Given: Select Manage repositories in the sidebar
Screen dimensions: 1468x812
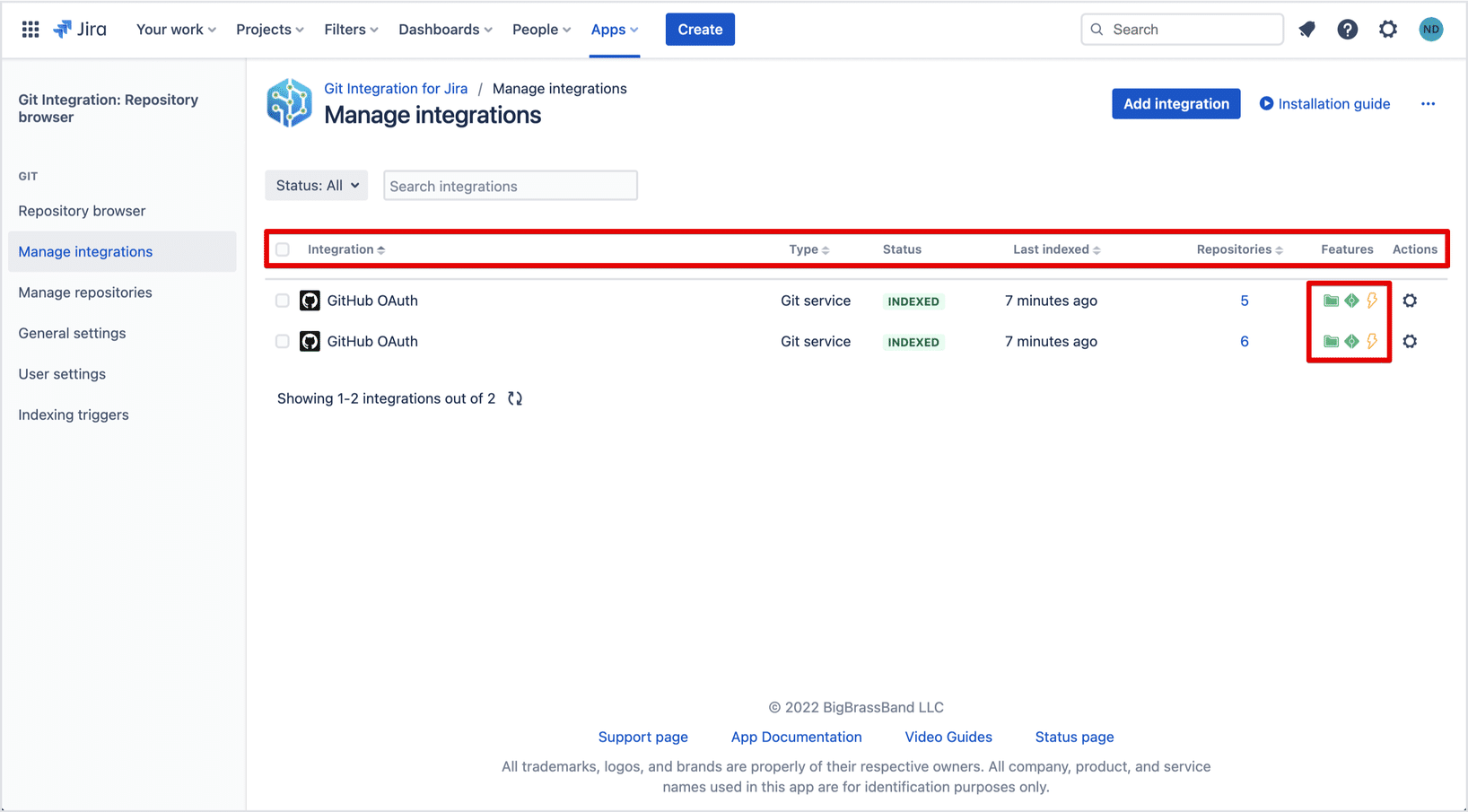Looking at the screenshot, I should [84, 292].
